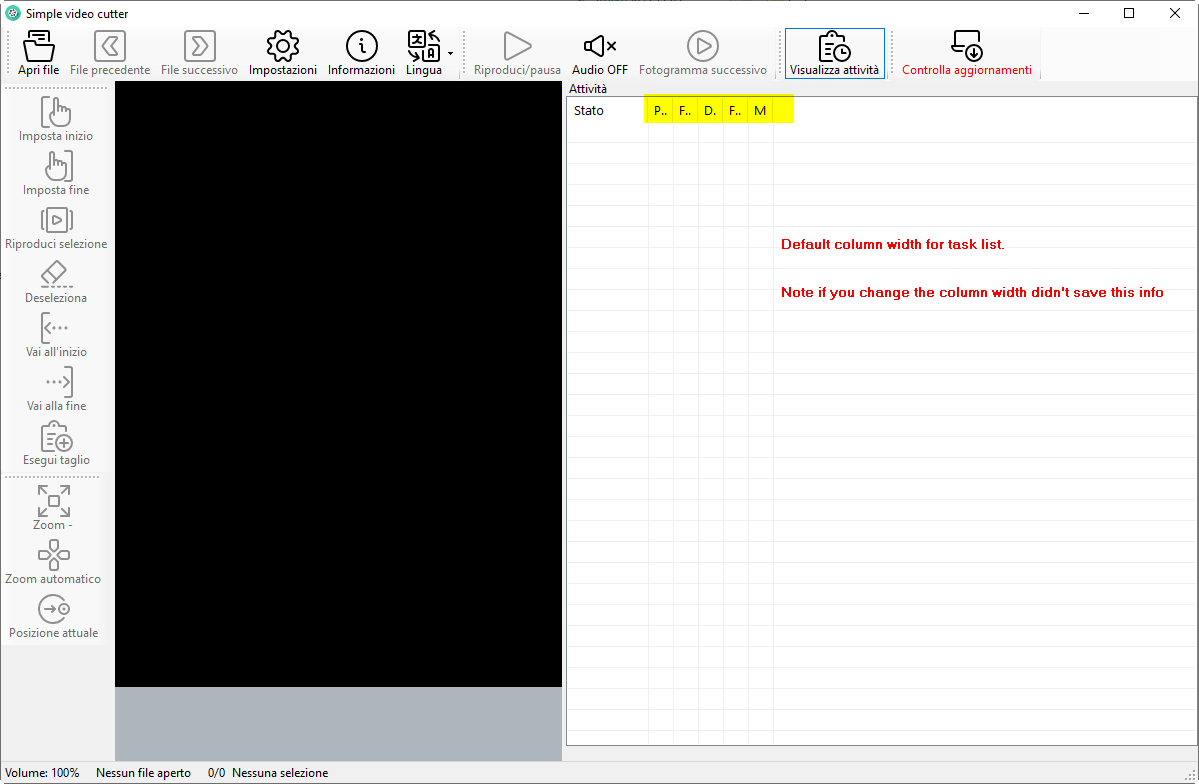The width and height of the screenshot is (1199, 784).
Task: Check the Volume 100% status indicator
Action: click(x=42, y=772)
